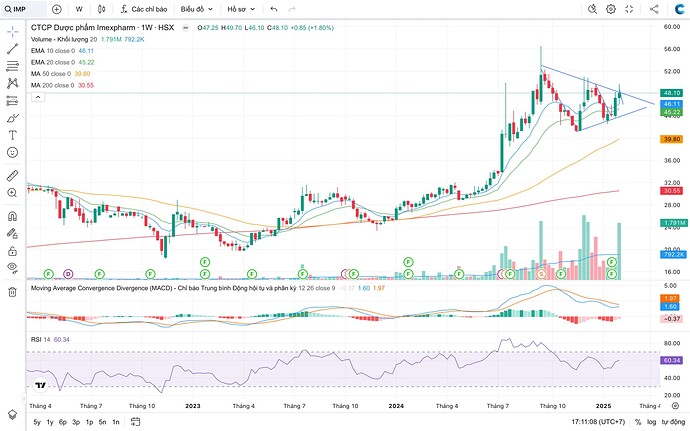
Task: Toggle the magnet snap mode
Action: (12, 216)
